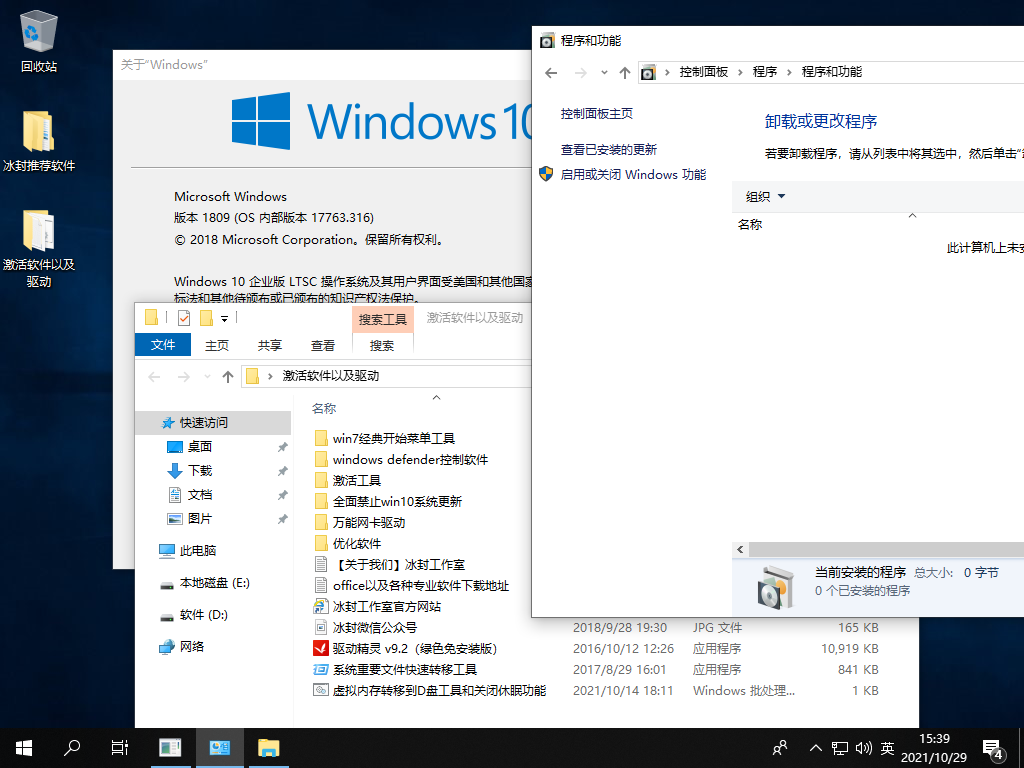Screen dimensions: 1024x768
Task: Open 控制面板主页 link
Action: pos(596,114)
